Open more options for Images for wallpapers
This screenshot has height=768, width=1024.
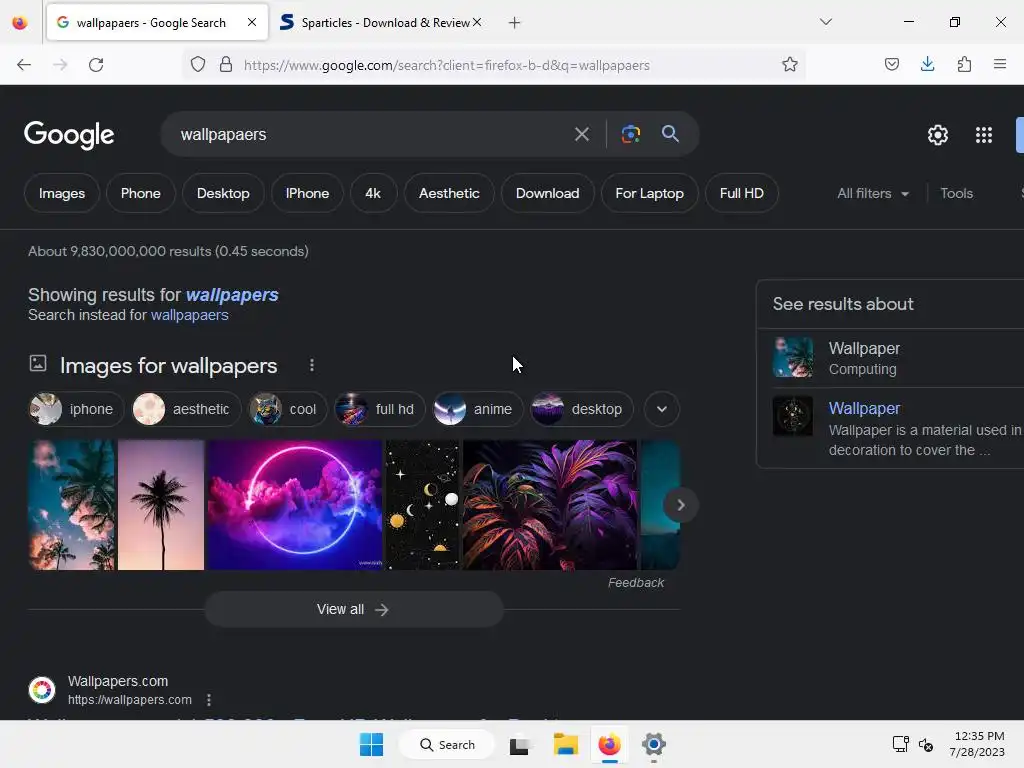click(x=312, y=365)
